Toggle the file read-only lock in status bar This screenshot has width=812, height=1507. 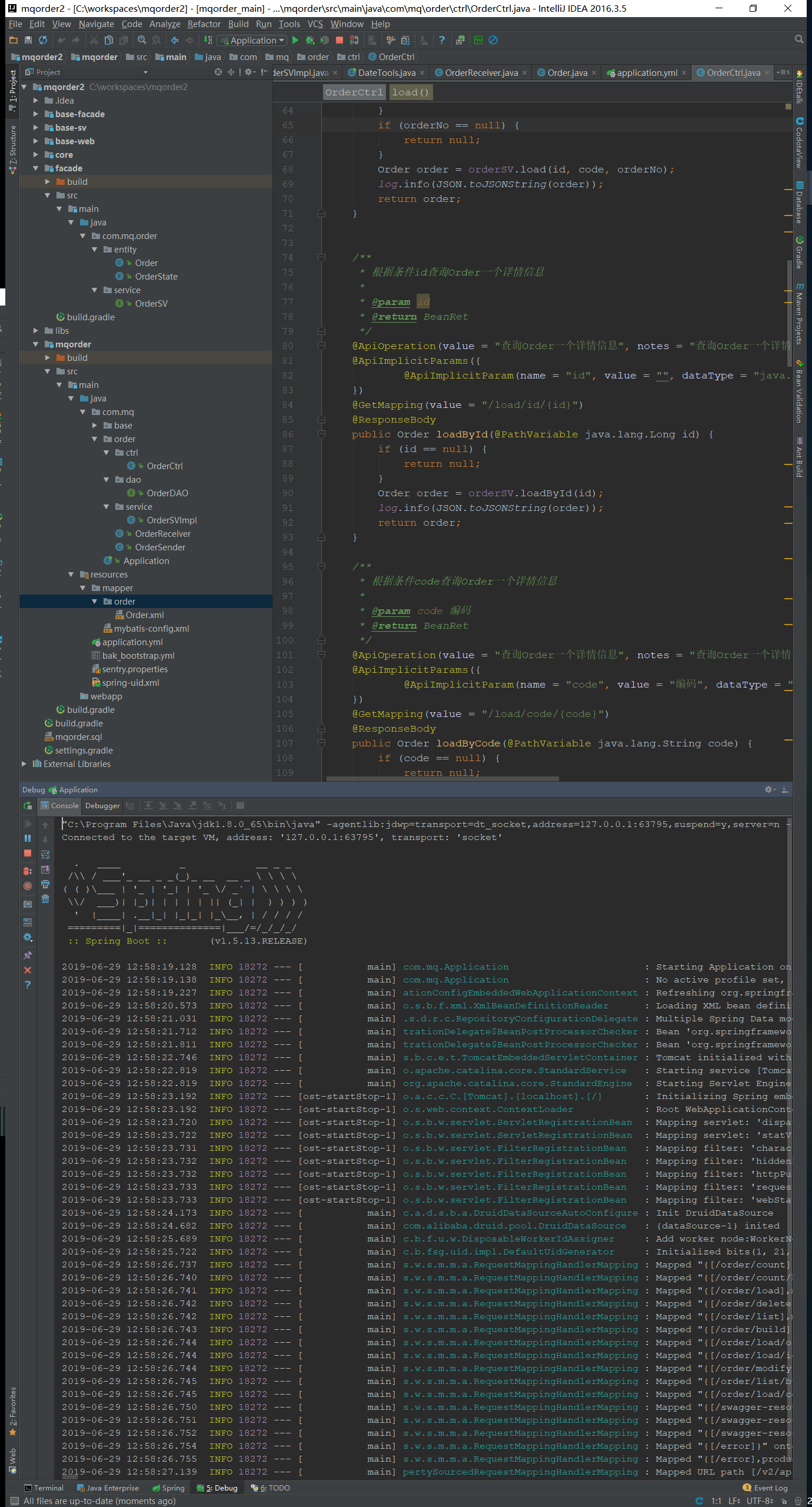(x=784, y=1501)
